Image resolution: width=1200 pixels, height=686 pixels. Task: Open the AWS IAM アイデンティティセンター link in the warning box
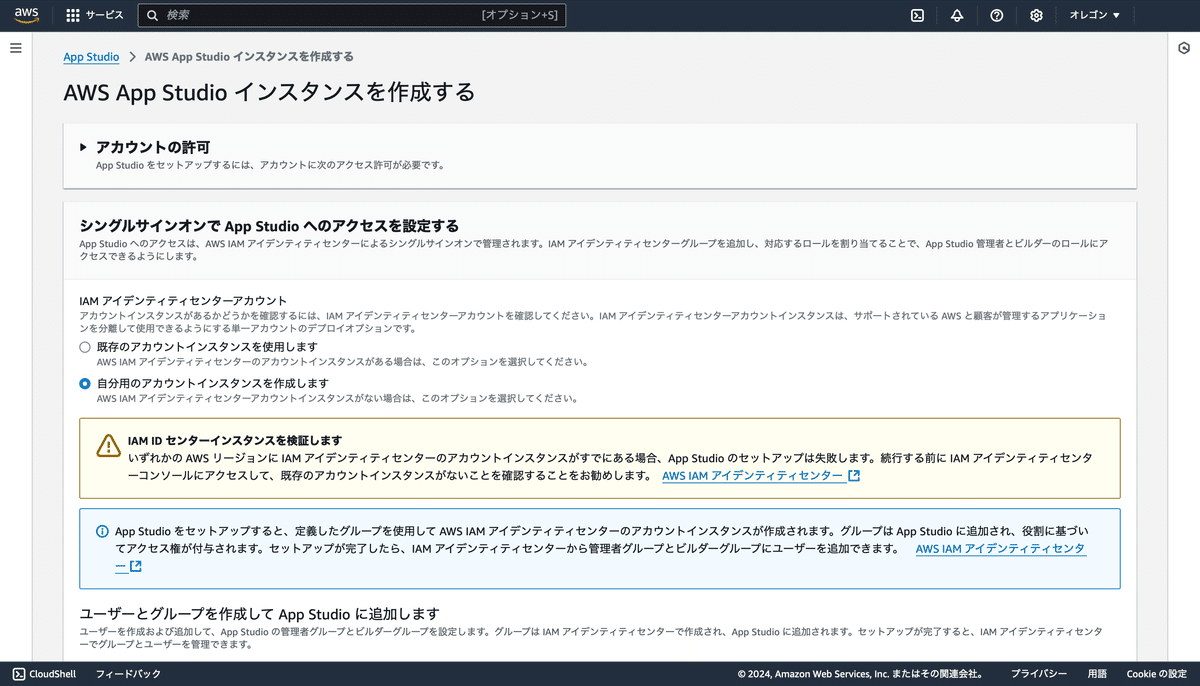754,477
